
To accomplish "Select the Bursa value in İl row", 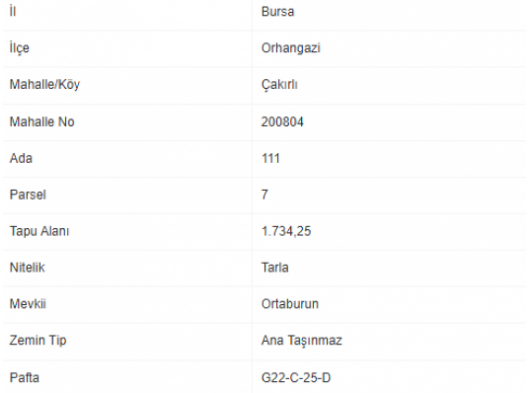I will point(278,12).
